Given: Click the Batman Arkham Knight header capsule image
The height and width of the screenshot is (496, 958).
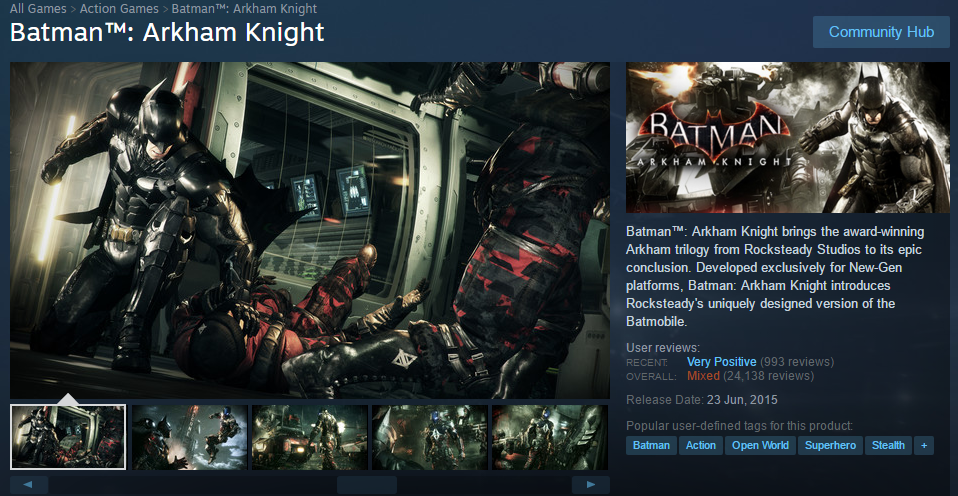Looking at the screenshot, I should pos(788,137).
